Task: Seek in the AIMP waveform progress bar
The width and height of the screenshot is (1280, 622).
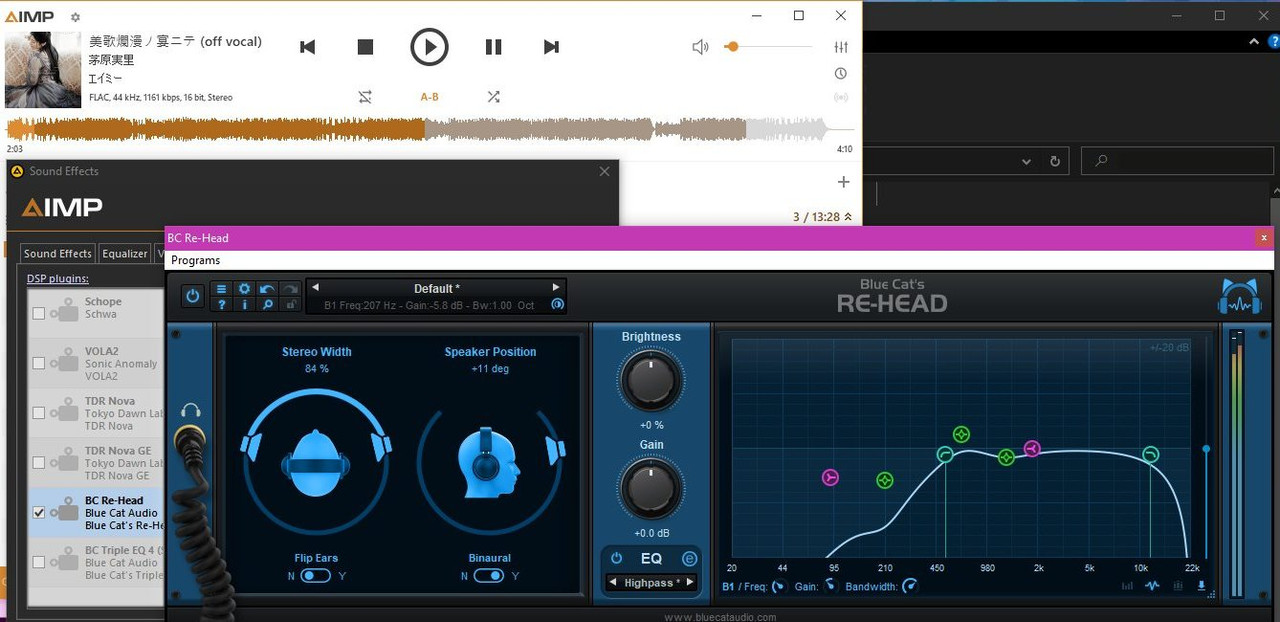Action: click(x=430, y=129)
